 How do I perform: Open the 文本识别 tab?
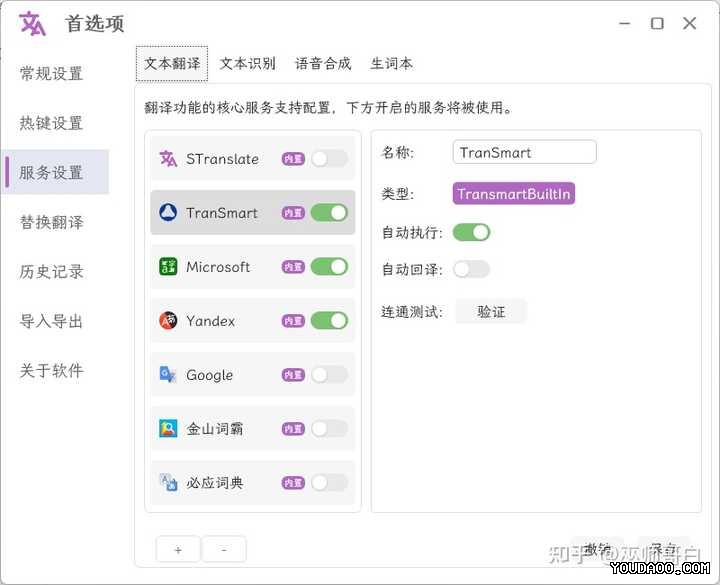point(248,63)
